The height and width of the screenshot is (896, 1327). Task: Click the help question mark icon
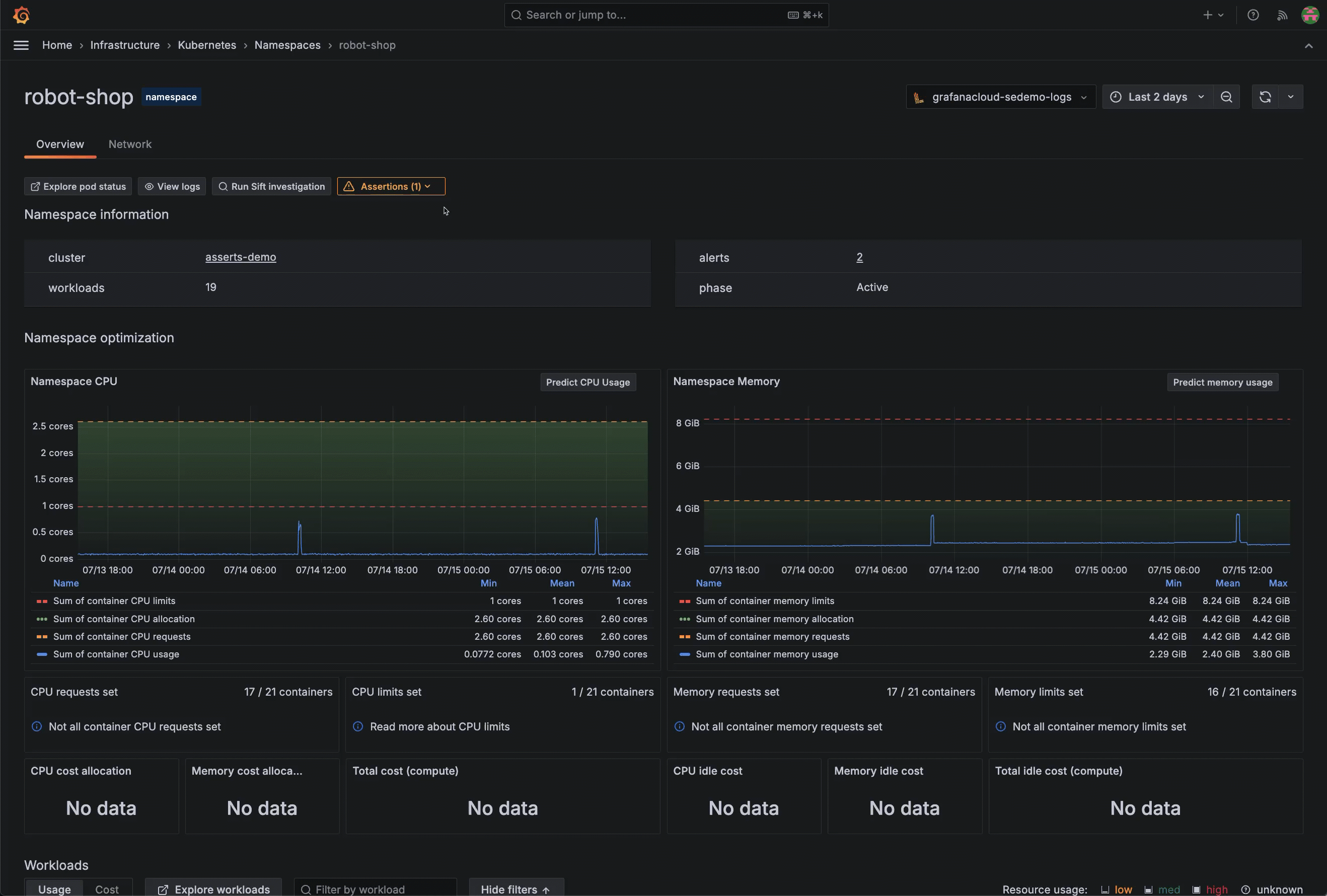pos(1253,15)
